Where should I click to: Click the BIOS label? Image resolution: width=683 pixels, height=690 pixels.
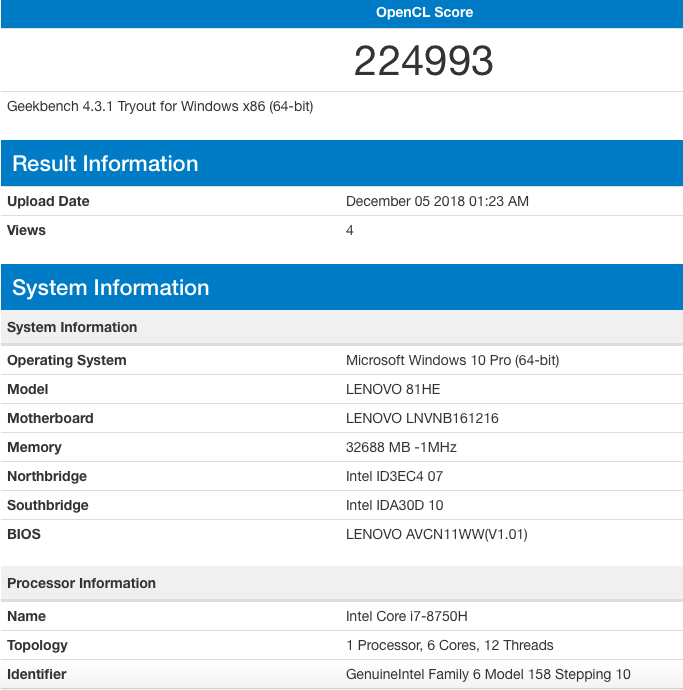point(24,534)
